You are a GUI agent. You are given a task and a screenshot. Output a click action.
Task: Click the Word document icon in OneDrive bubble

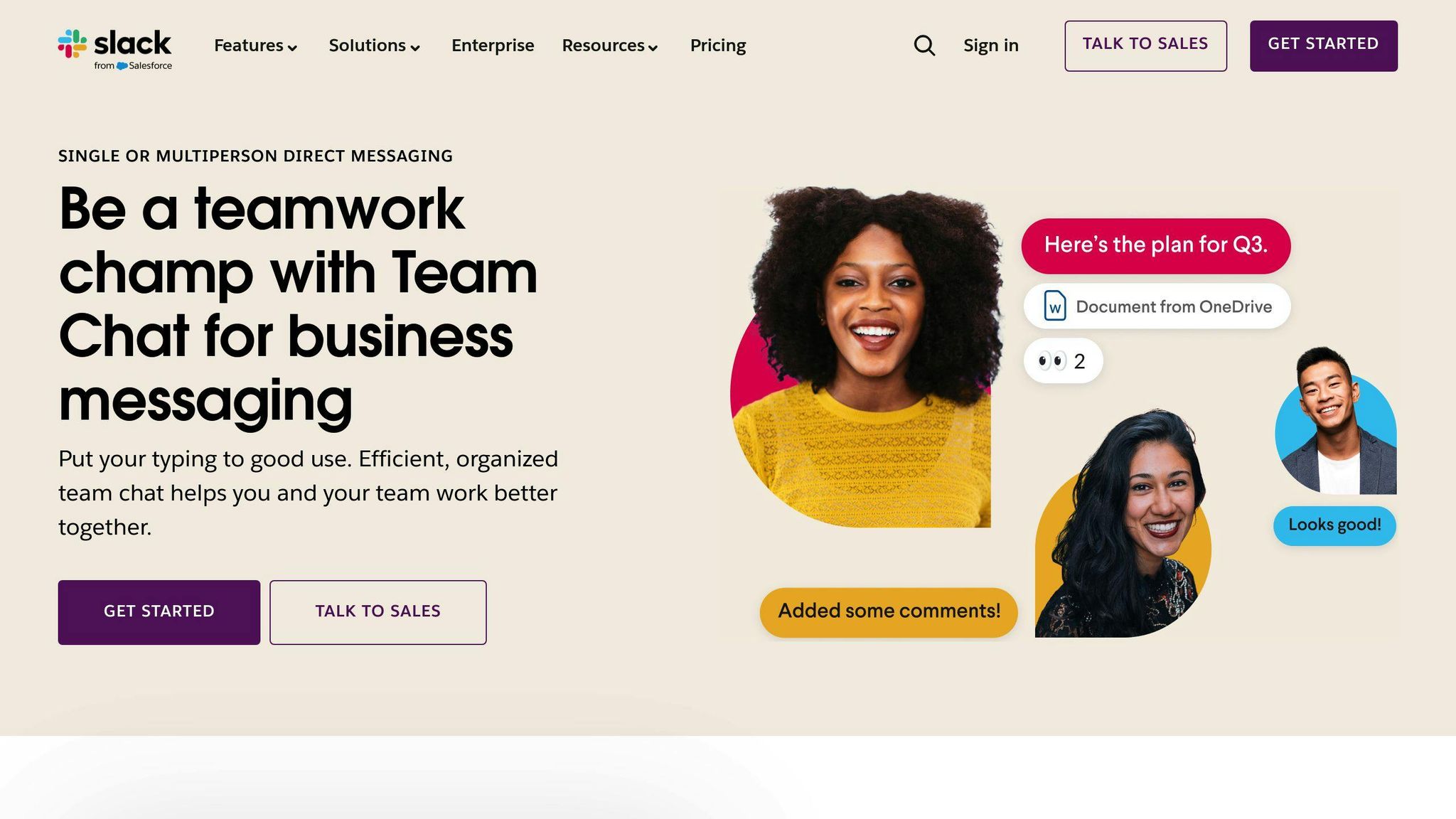pos(1055,306)
